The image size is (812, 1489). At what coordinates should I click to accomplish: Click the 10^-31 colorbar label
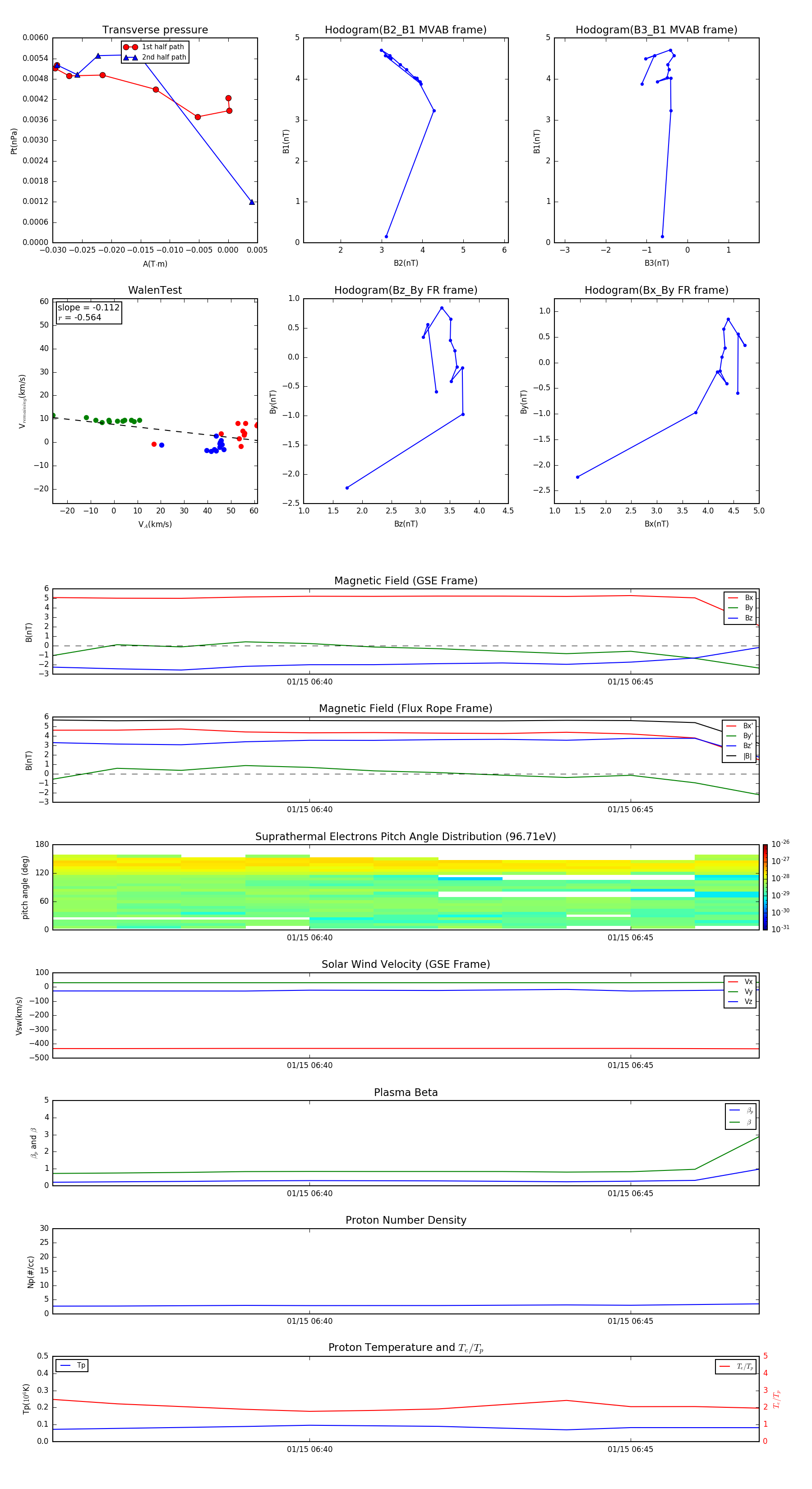coord(781,929)
